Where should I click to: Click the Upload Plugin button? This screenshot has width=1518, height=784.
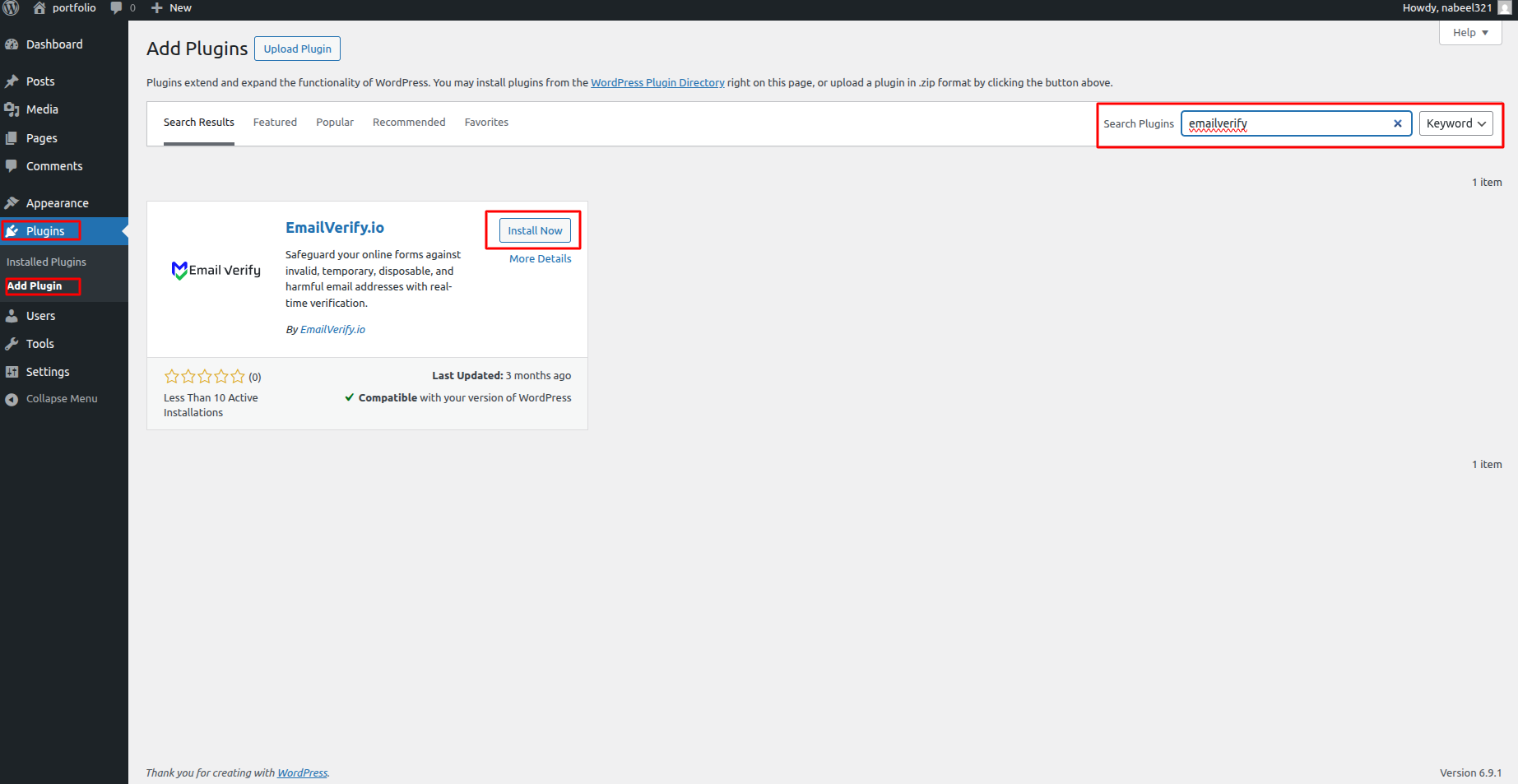(297, 49)
